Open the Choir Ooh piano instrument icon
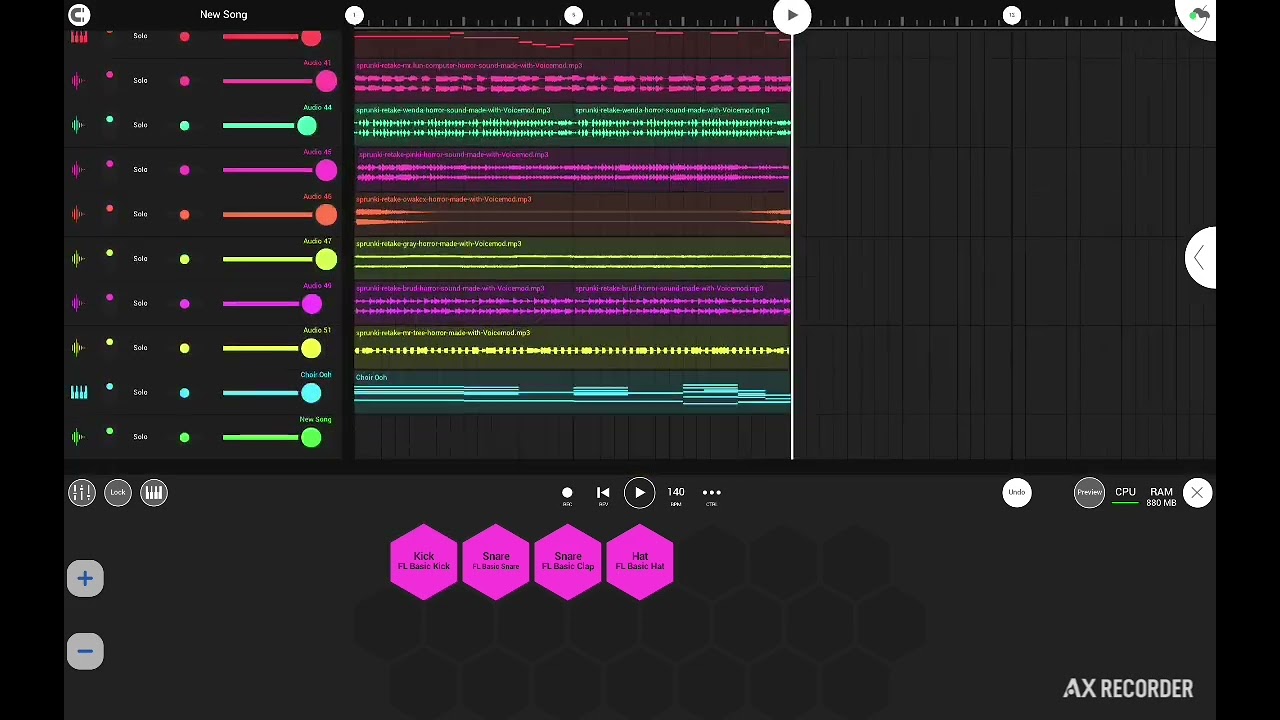The image size is (1280, 720). (79, 392)
